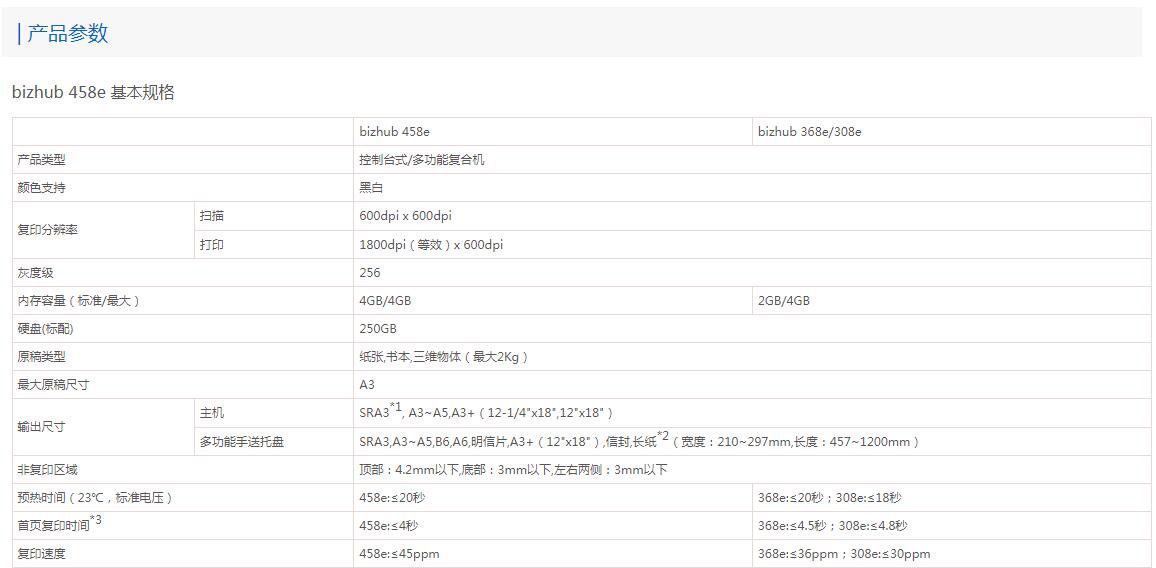Select the 最大原稿尺寸 row label
1156x568 pixels.
click(53, 384)
